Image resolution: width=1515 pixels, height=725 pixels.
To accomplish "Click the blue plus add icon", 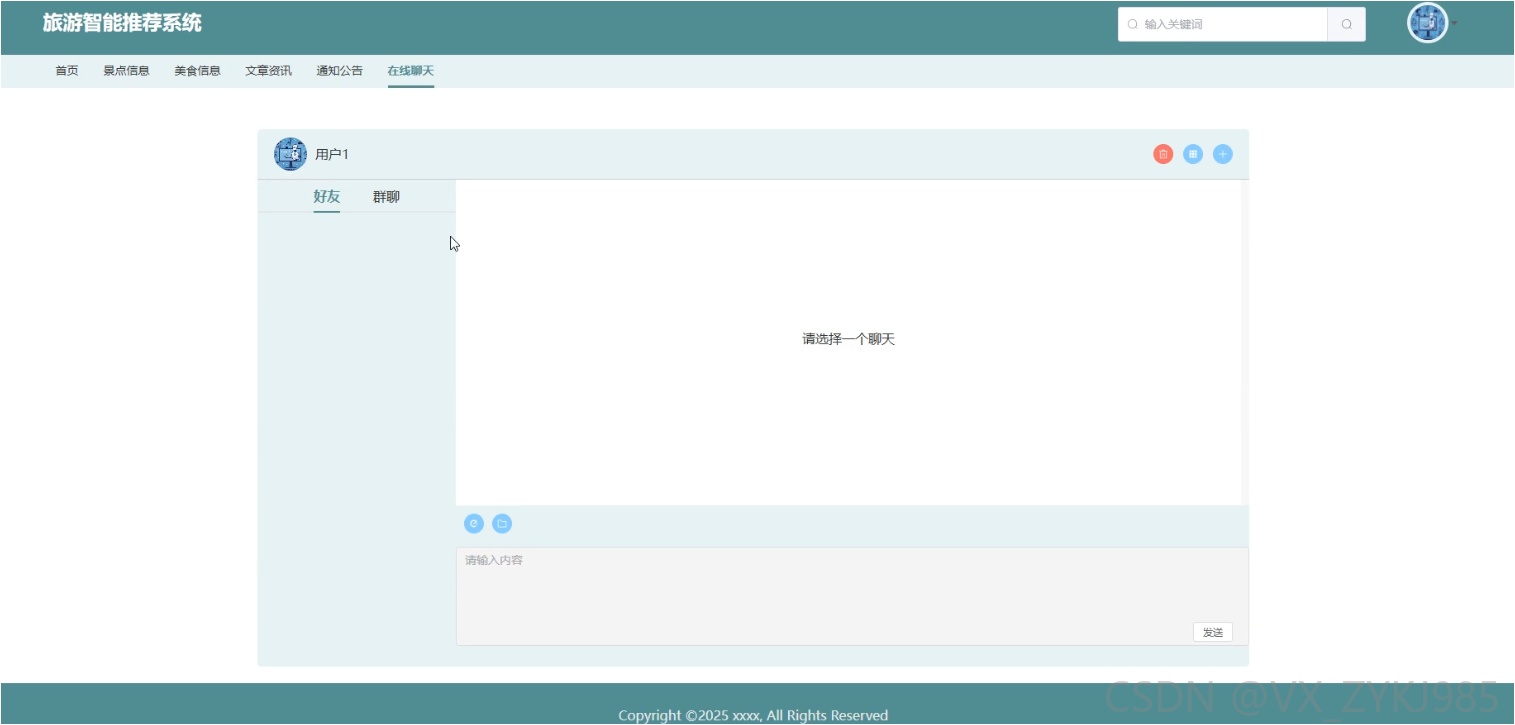I will tap(1223, 154).
